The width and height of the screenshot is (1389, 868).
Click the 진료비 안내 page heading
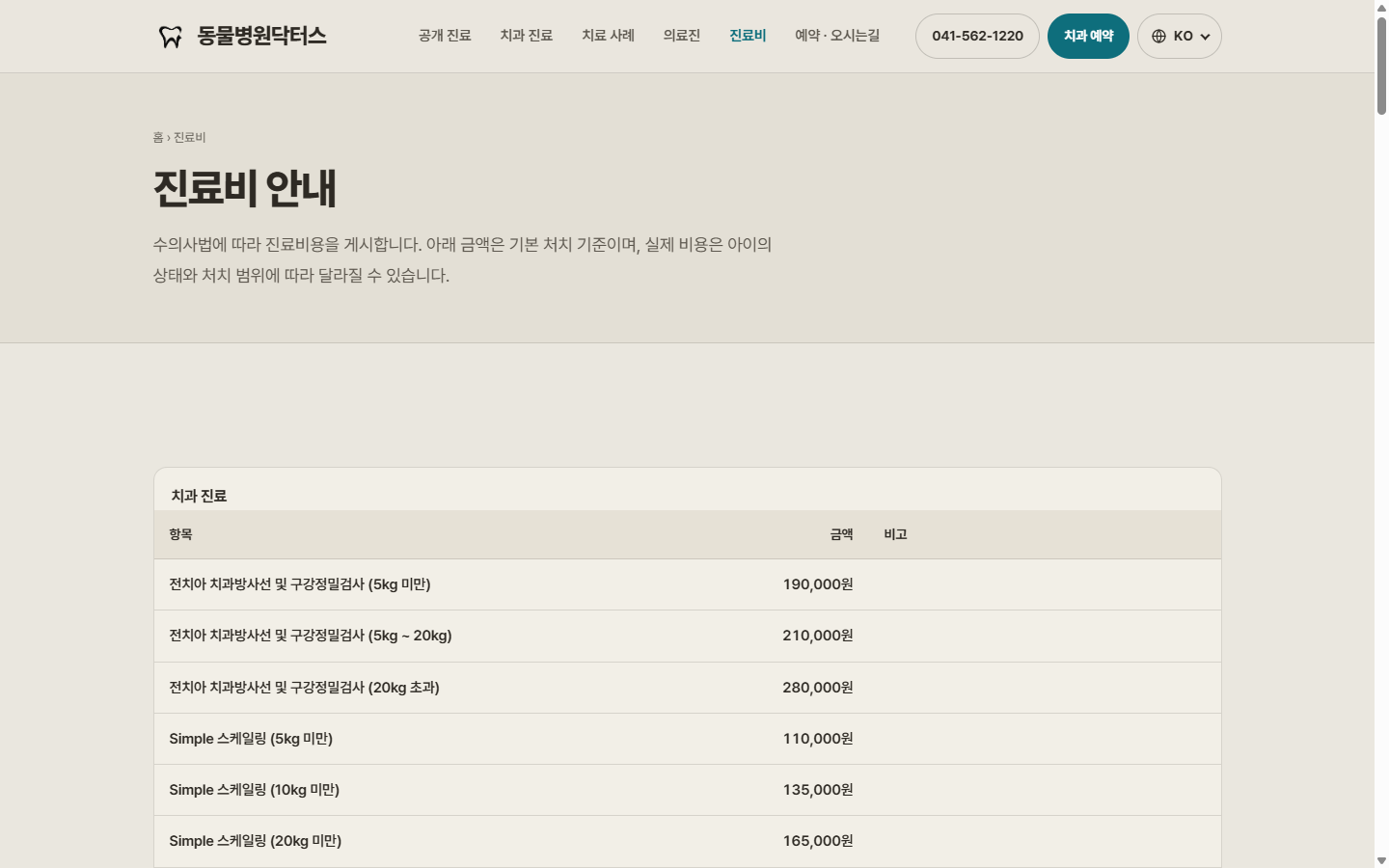click(x=245, y=188)
